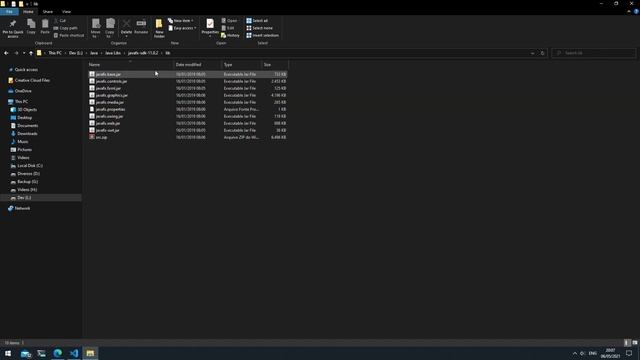Open the Action Center notifications icon
The image size is (640, 360).
629,353
